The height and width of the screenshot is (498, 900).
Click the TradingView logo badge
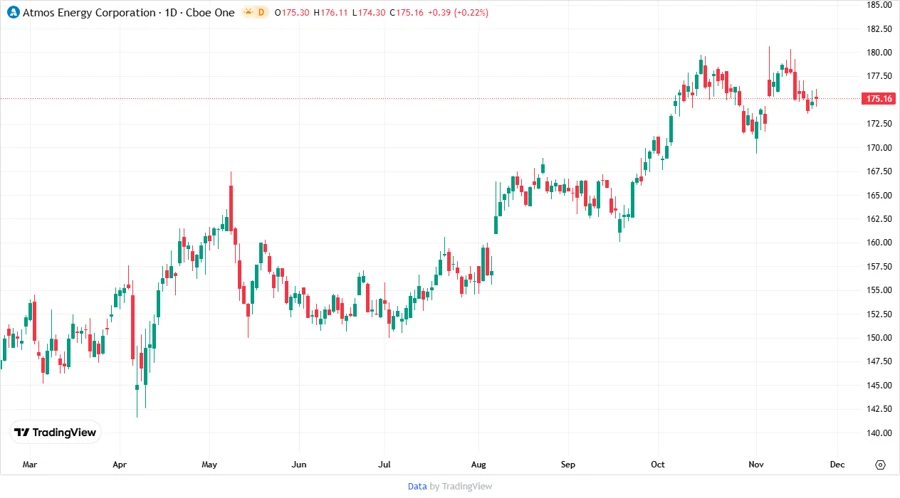[55, 433]
